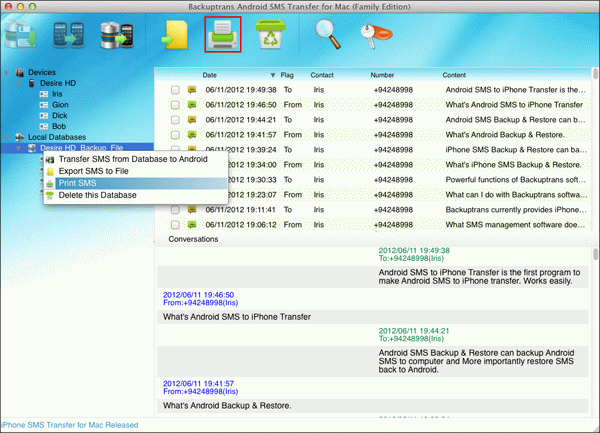
Task: Click the row 'Powerful functions of Backuptrans soft…'
Action: coord(373,180)
